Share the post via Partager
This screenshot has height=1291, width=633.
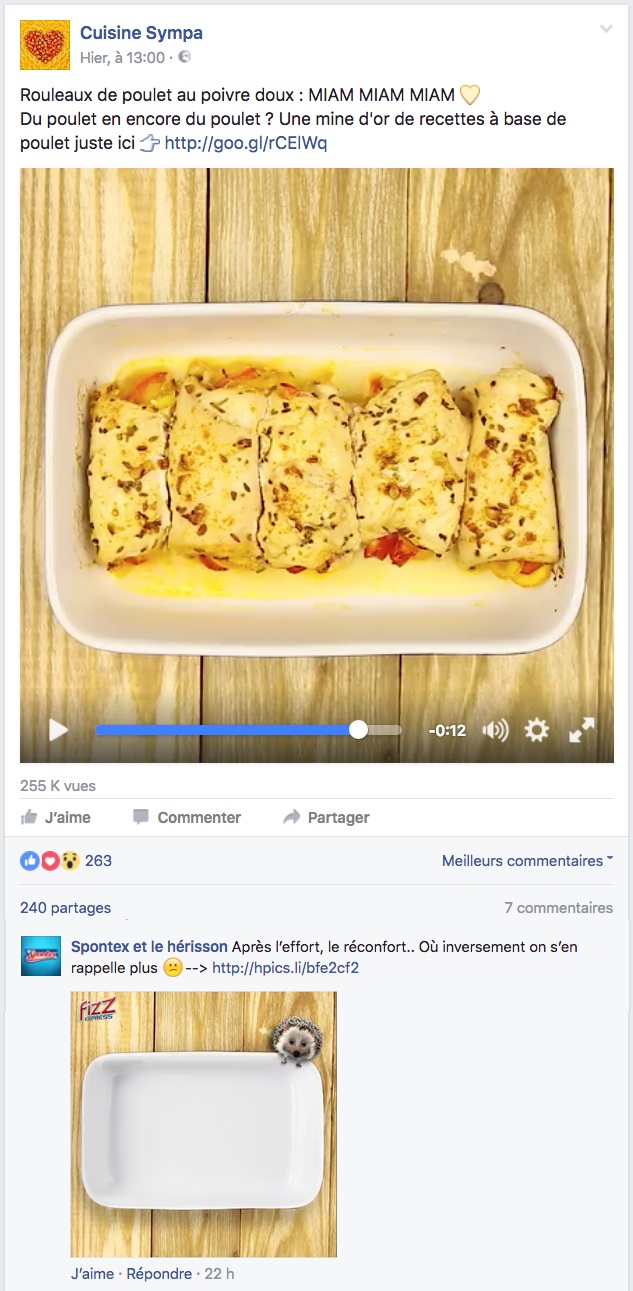pos(326,817)
